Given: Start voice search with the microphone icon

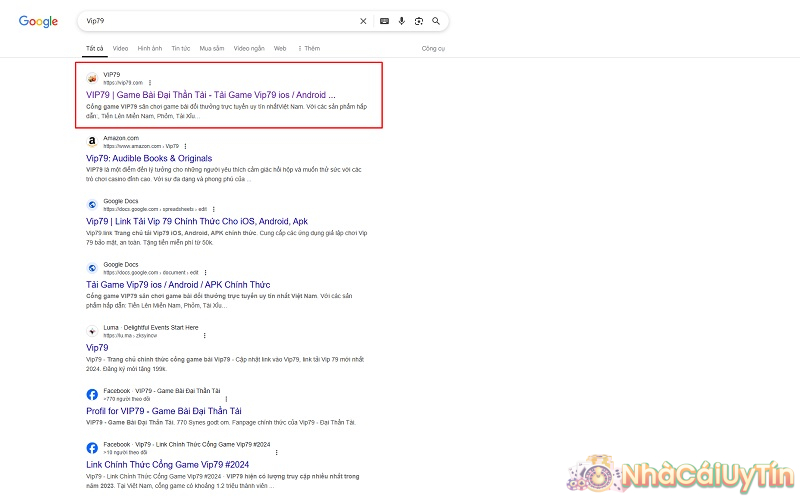Looking at the screenshot, I should tap(402, 20).
